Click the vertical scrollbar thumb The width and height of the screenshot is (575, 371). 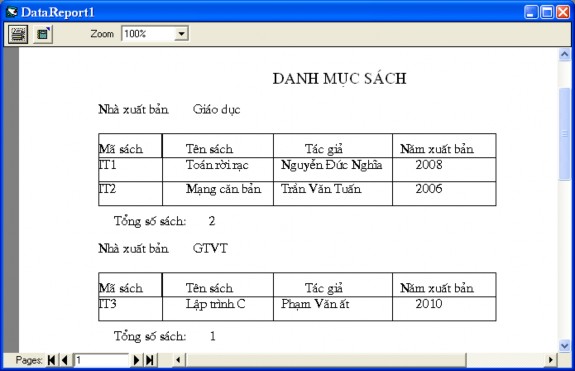point(564,134)
